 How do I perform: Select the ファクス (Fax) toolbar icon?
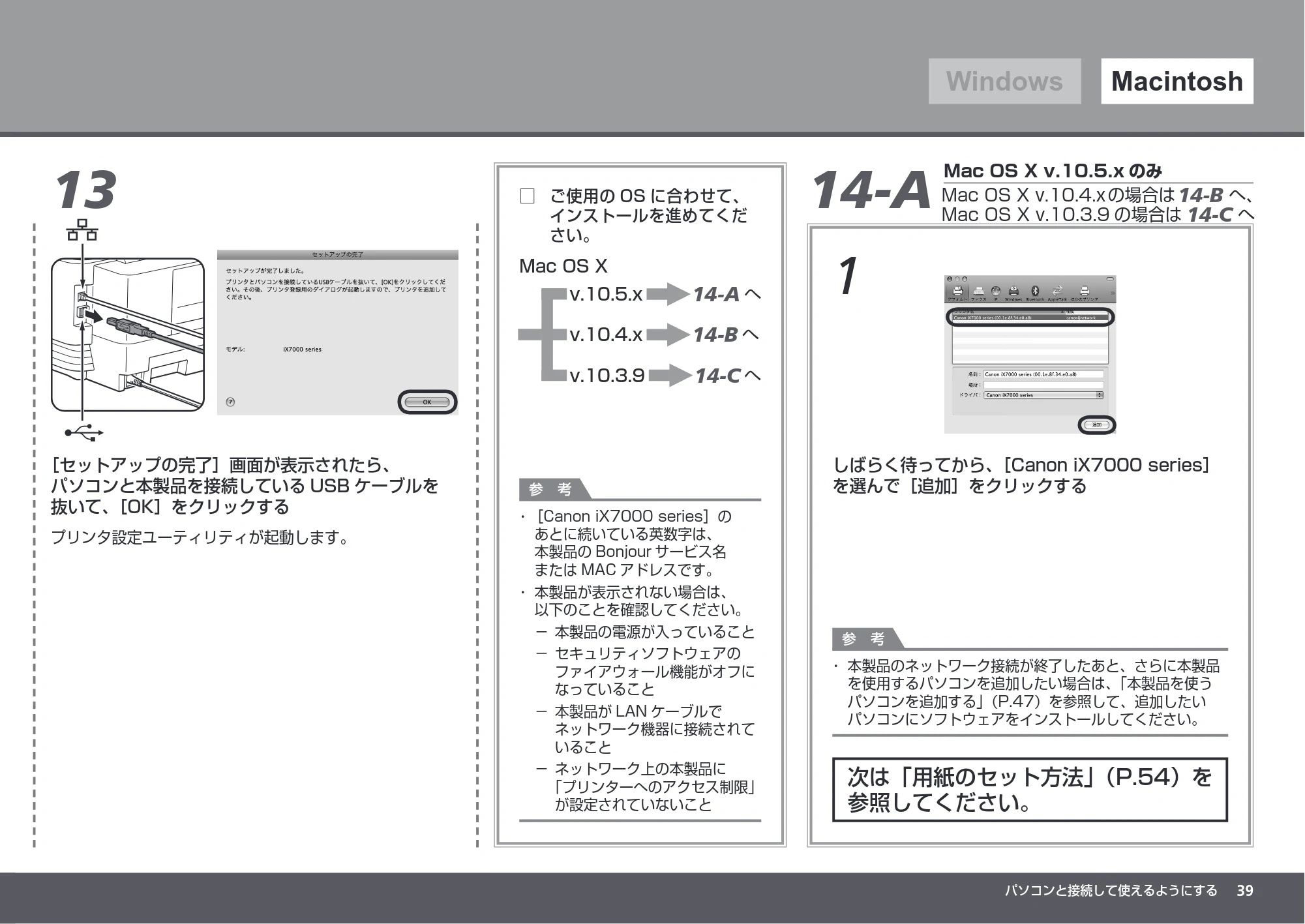pos(979,293)
